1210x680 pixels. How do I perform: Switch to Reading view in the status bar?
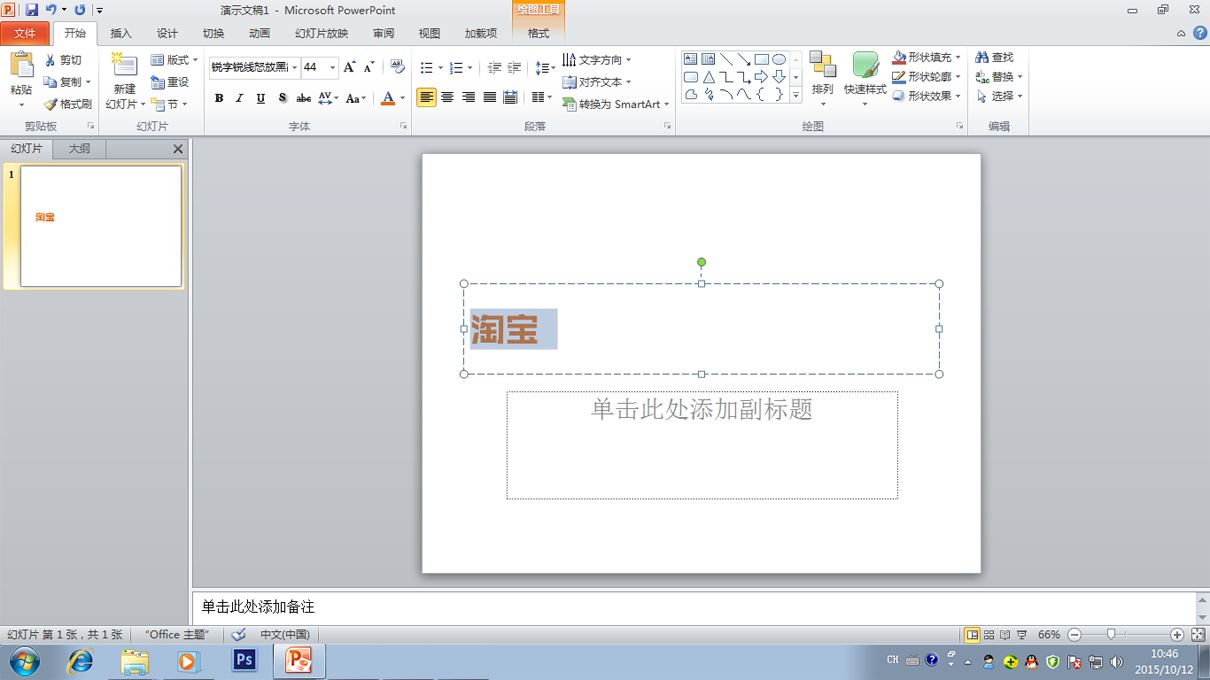(1005, 635)
